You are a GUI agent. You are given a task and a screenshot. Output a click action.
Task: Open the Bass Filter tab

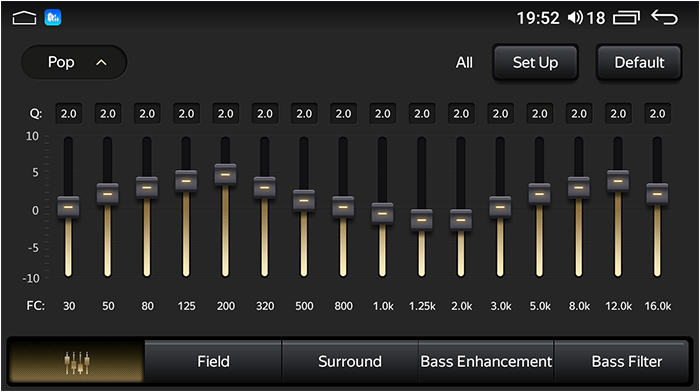pos(626,362)
